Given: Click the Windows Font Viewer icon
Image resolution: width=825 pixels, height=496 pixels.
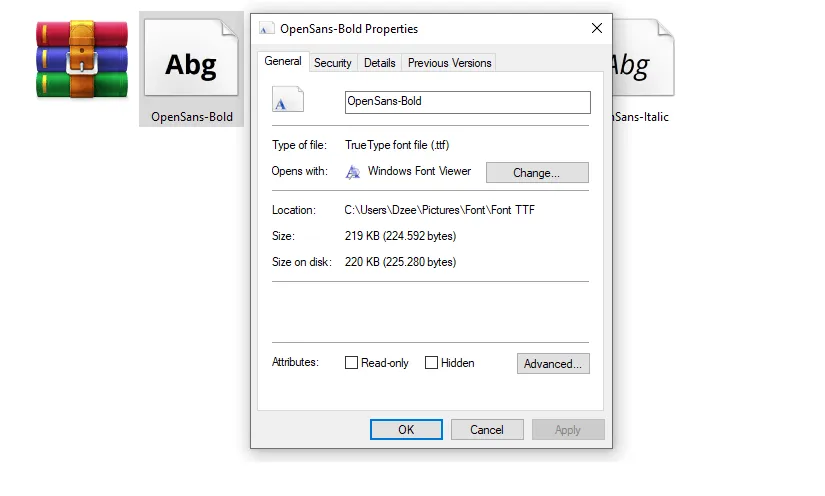Looking at the screenshot, I should click(353, 171).
